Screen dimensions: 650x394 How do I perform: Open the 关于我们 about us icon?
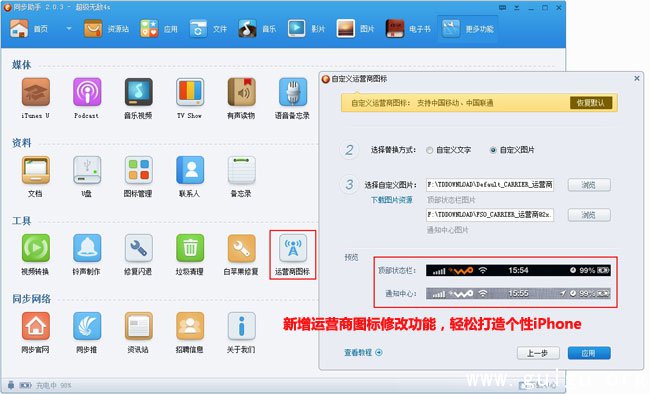click(x=241, y=326)
